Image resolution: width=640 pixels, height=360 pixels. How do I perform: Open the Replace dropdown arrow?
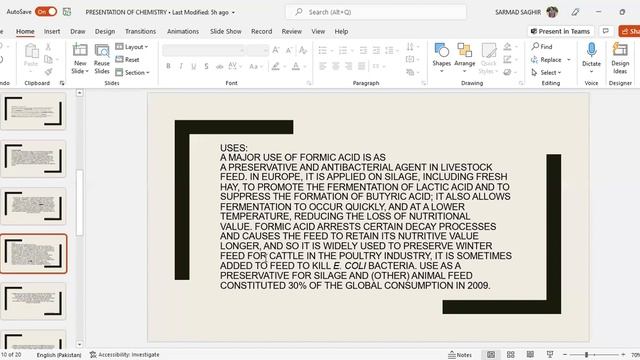click(x=569, y=60)
